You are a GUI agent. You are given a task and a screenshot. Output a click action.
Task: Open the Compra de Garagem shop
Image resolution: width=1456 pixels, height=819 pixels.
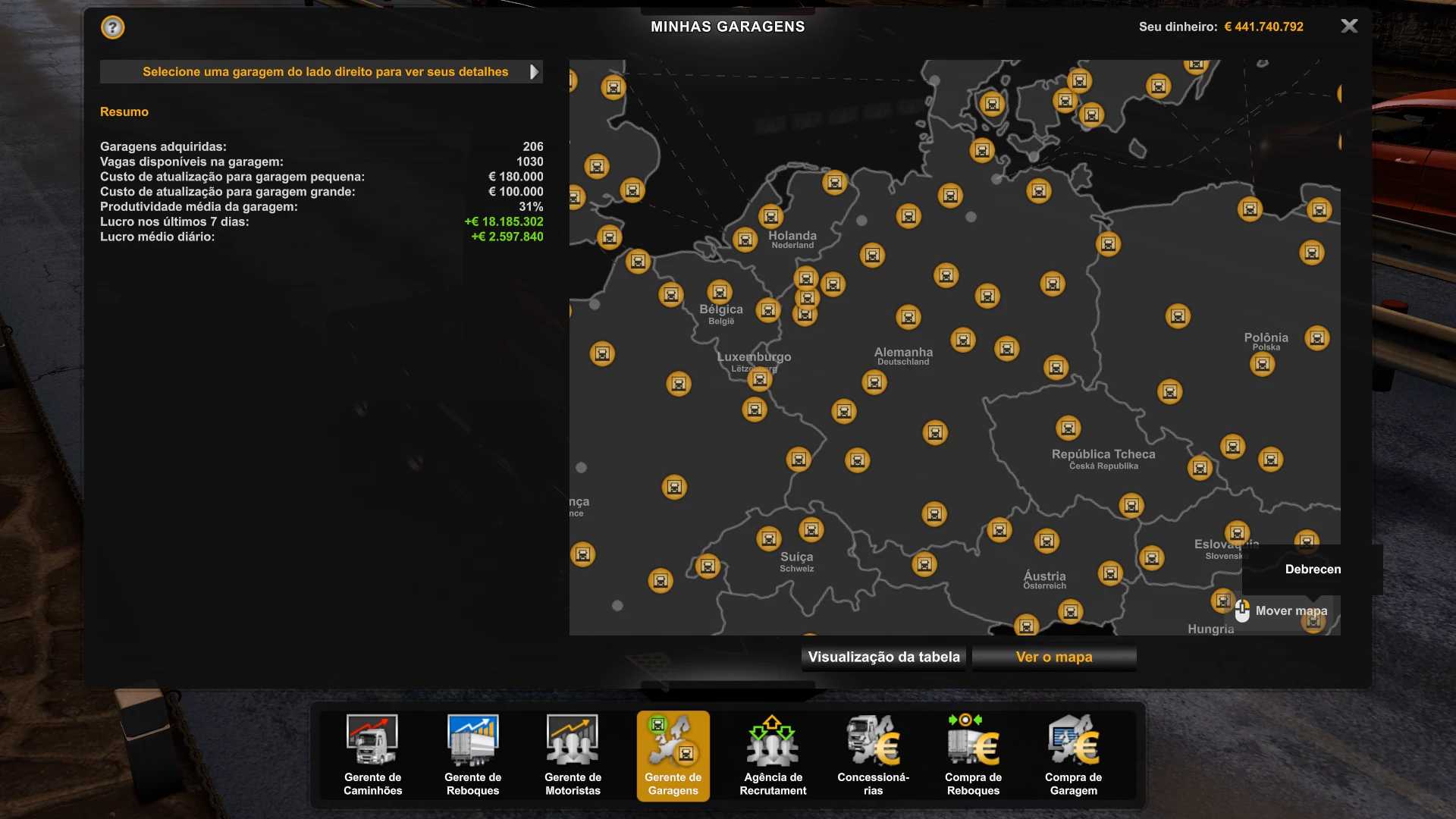[x=1073, y=755]
